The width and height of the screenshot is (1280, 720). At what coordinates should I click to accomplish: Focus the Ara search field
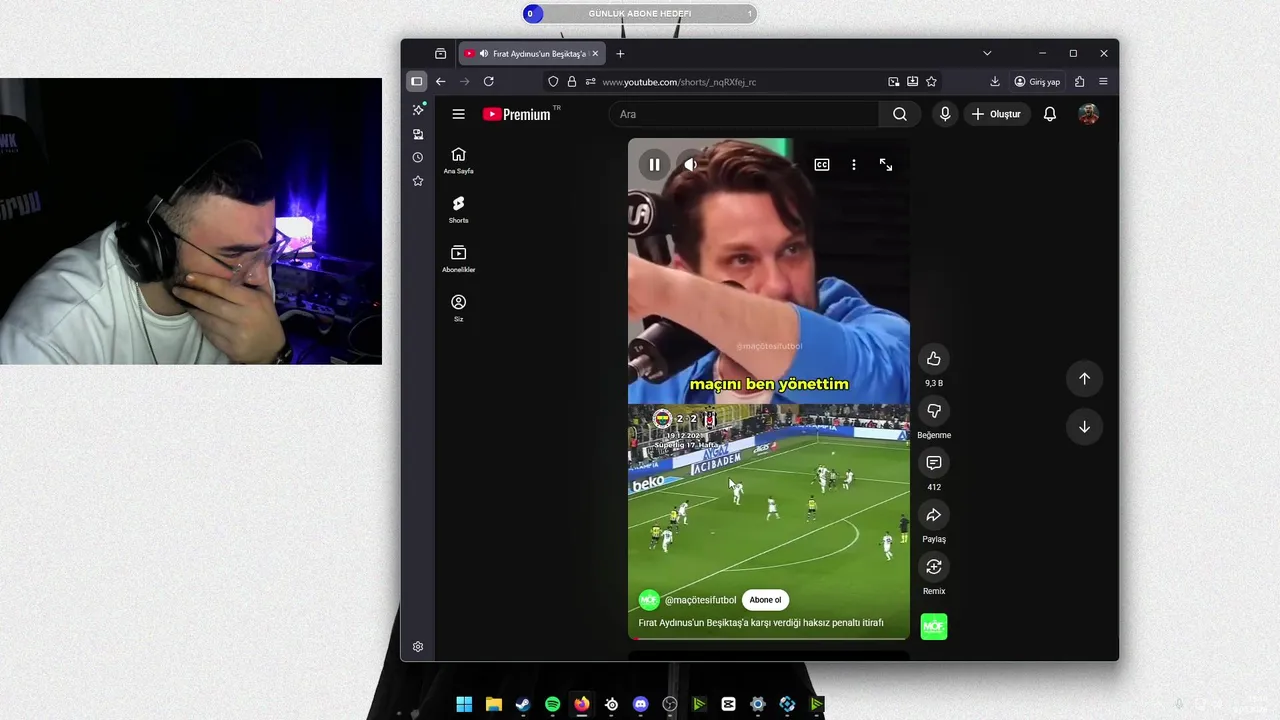tap(743, 114)
